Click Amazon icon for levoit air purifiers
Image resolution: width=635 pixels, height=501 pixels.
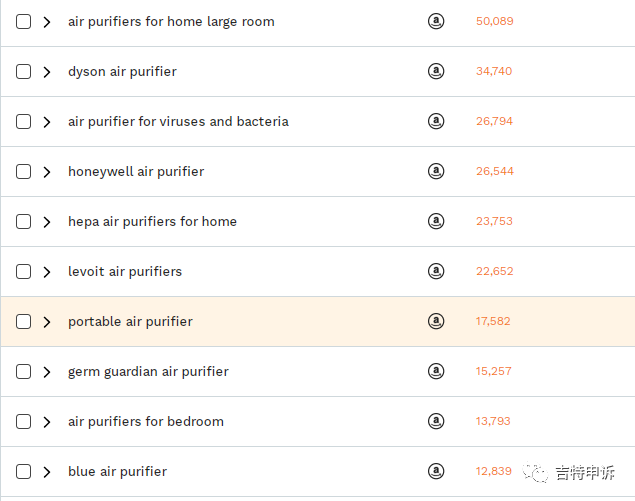coord(436,271)
